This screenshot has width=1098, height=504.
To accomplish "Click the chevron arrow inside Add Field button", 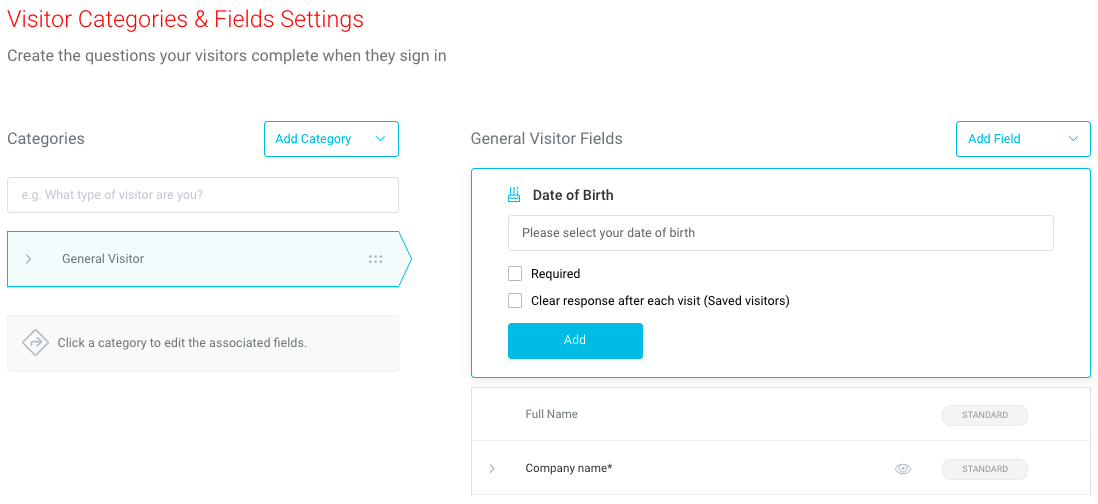I will click(x=1073, y=139).
